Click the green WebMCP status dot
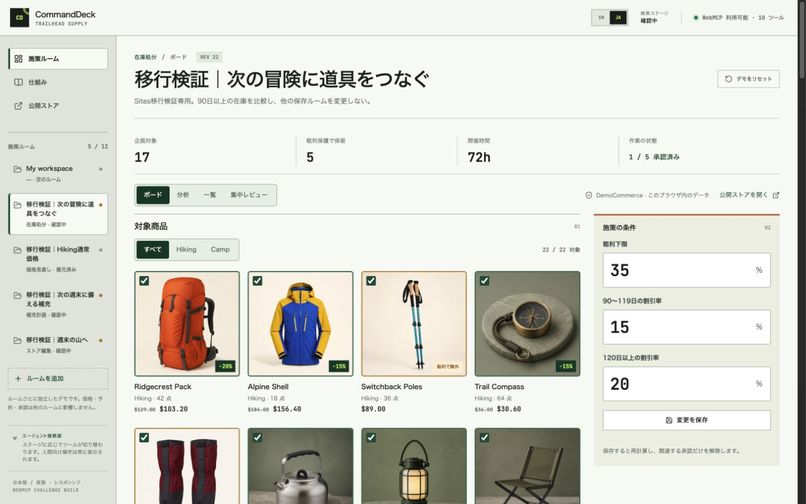806x504 pixels. (696, 17)
